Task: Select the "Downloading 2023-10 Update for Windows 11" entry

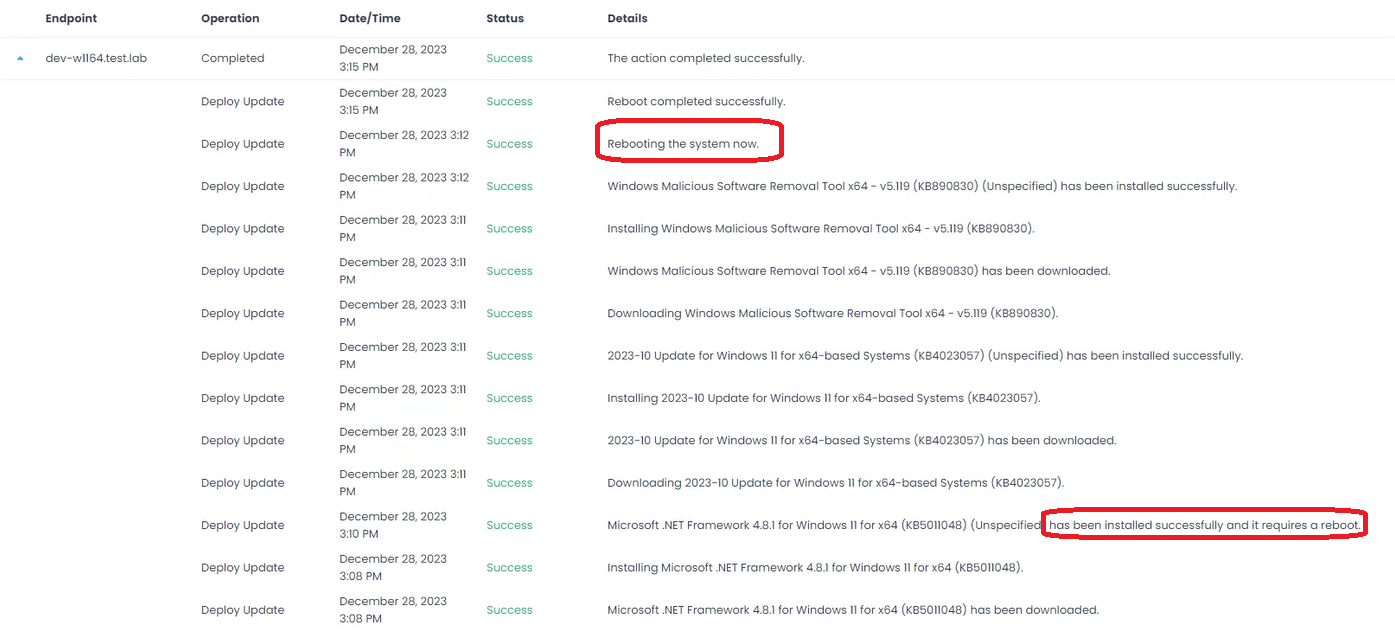Action: [835, 482]
